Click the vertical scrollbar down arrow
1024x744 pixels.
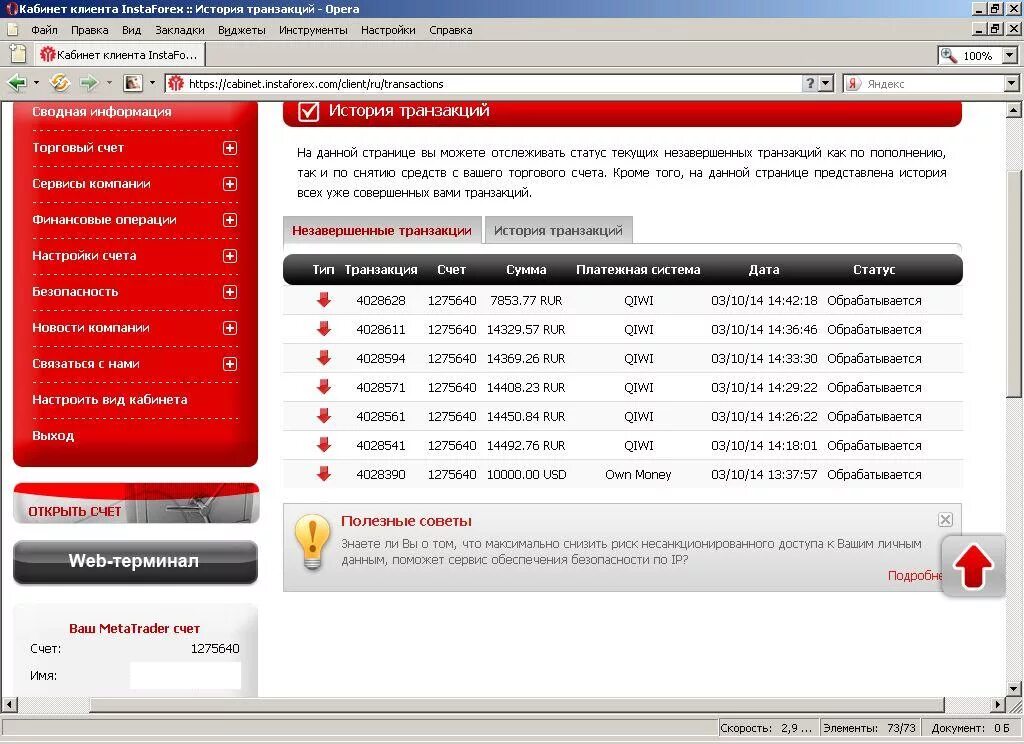[1014, 688]
